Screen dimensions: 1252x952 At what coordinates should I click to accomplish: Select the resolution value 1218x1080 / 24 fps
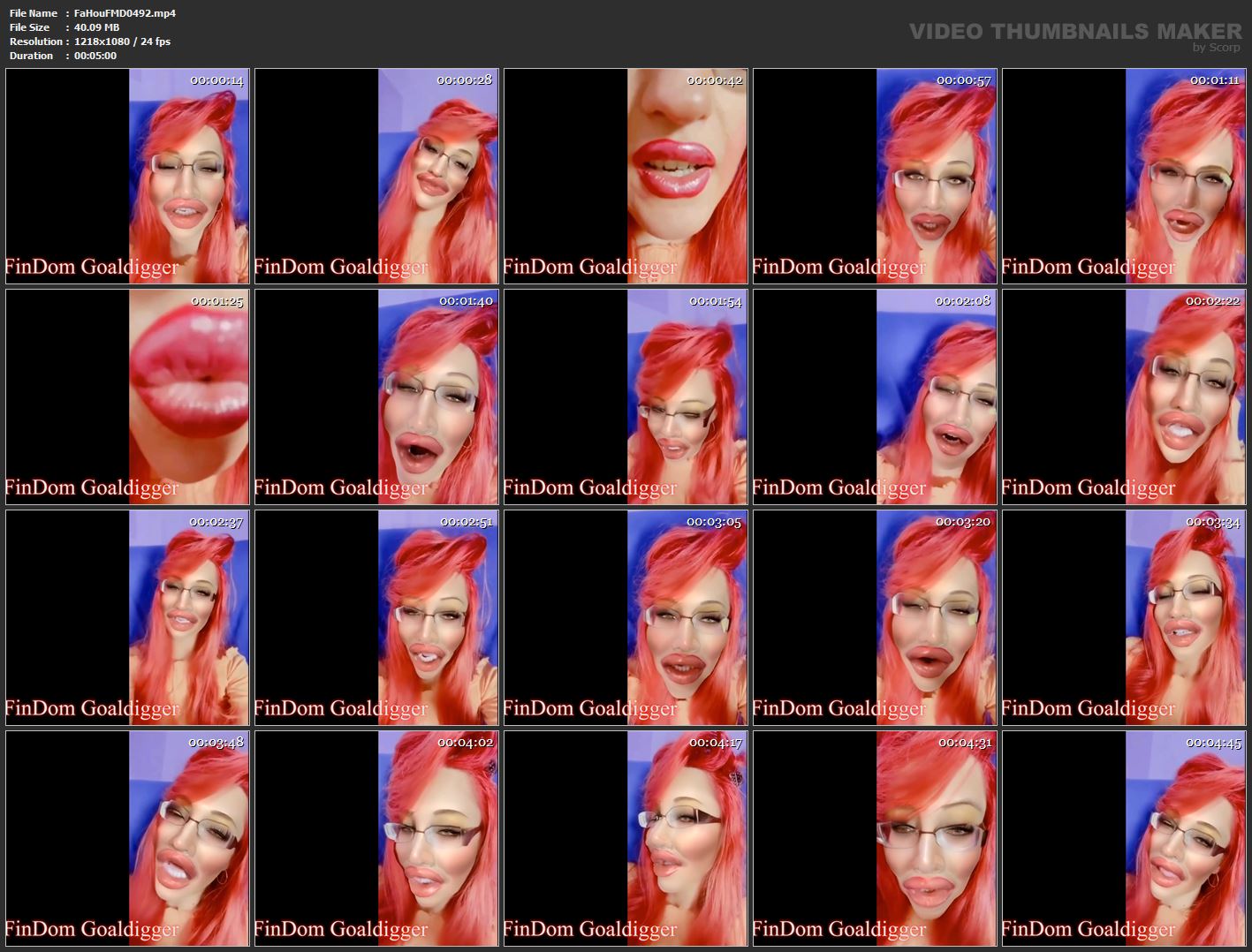123,42
